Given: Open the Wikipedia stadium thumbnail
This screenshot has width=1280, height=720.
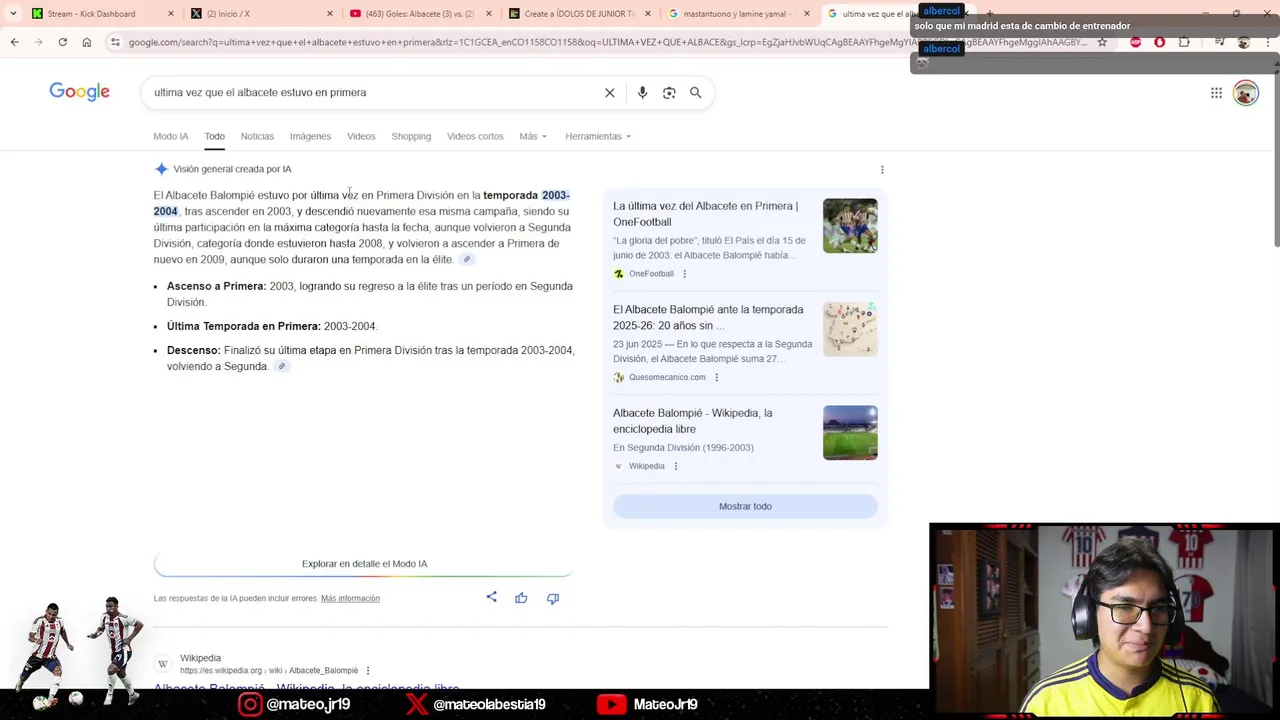Looking at the screenshot, I should tap(850, 432).
